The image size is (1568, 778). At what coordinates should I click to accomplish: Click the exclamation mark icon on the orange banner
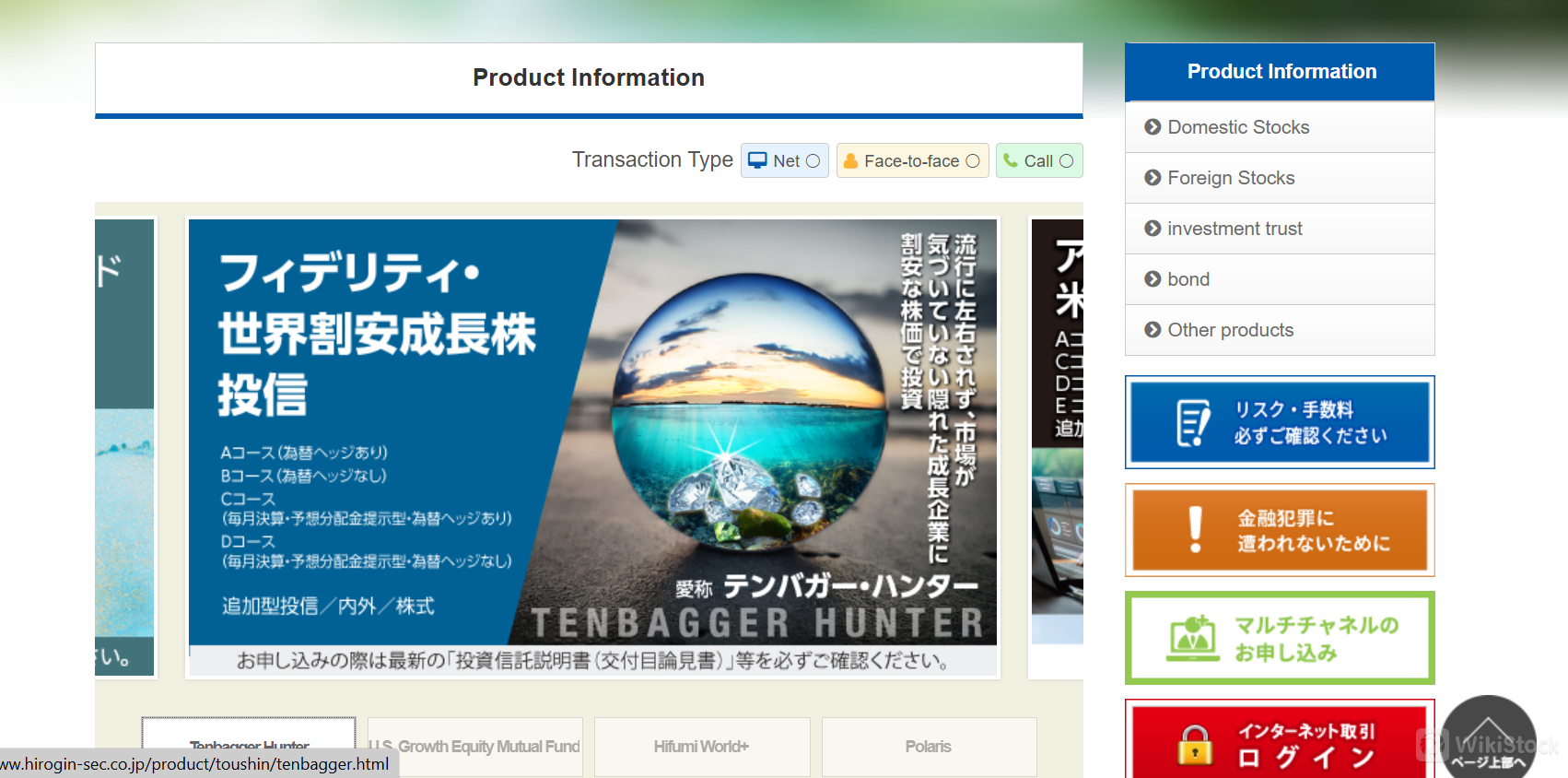coord(1195,530)
